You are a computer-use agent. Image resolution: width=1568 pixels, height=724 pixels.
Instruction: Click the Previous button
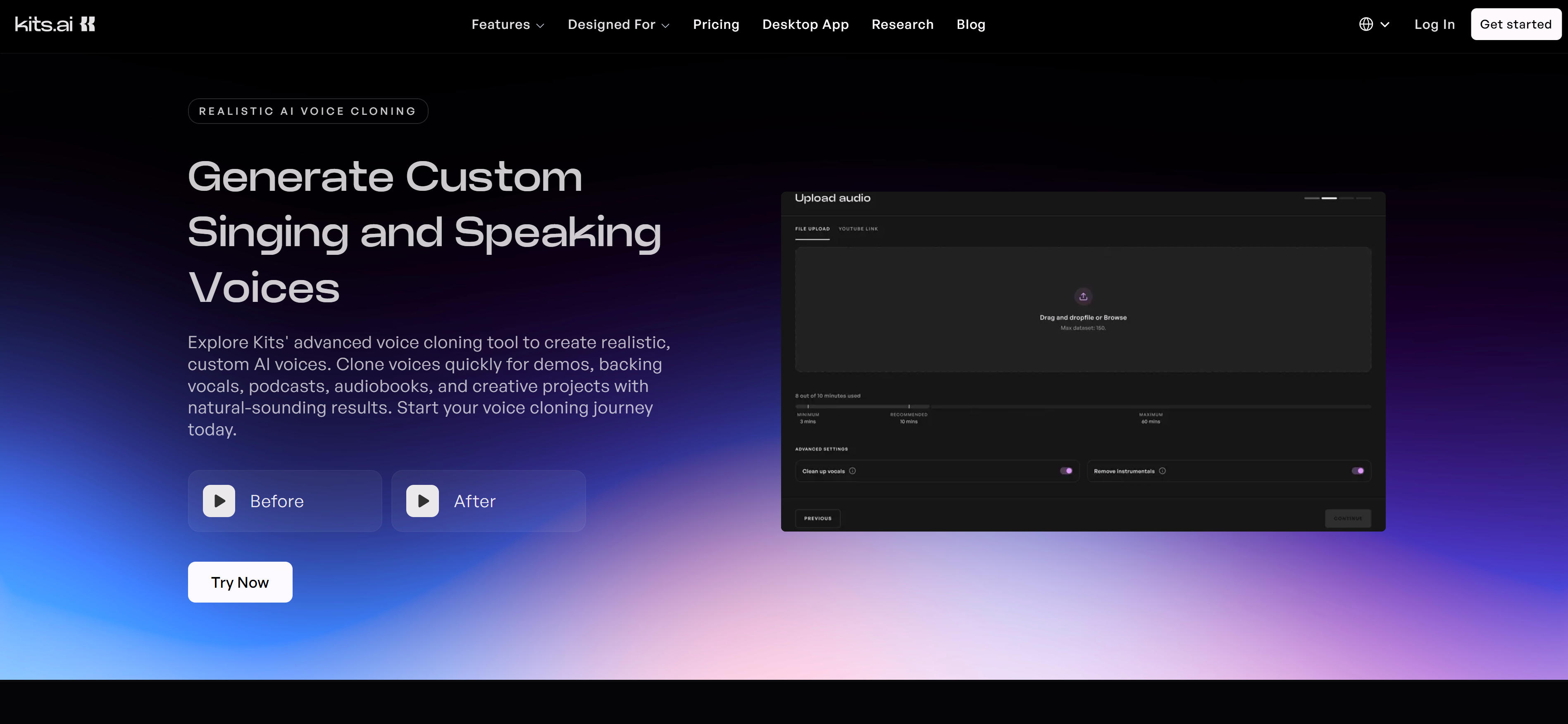(x=817, y=518)
